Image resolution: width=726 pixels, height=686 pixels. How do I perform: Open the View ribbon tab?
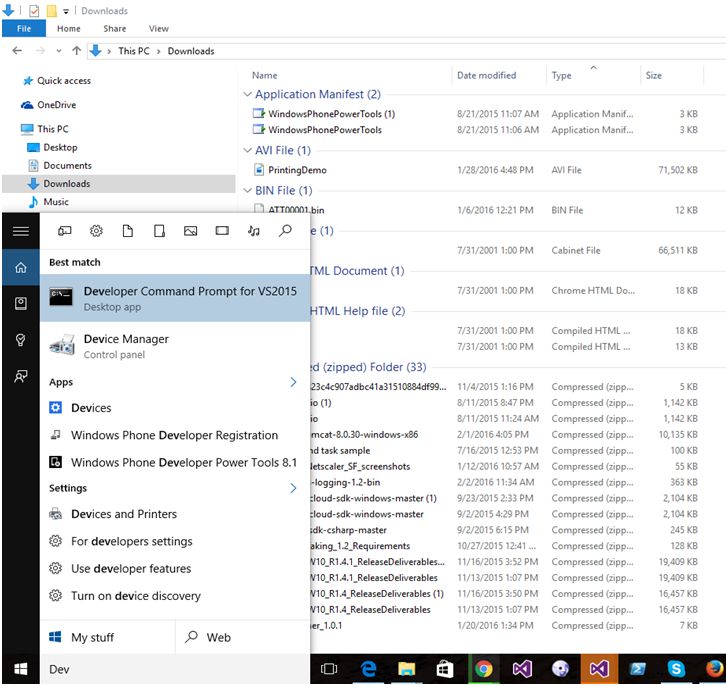(158, 29)
